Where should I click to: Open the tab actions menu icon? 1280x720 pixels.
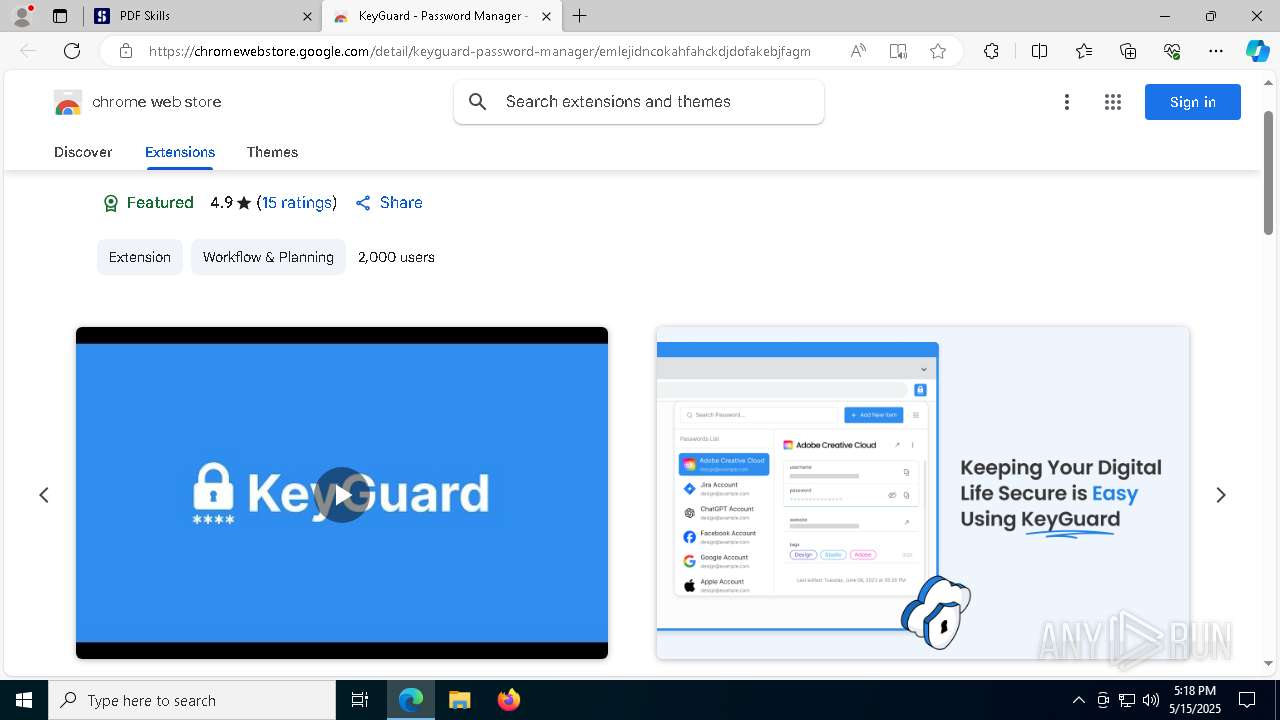tap(60, 16)
